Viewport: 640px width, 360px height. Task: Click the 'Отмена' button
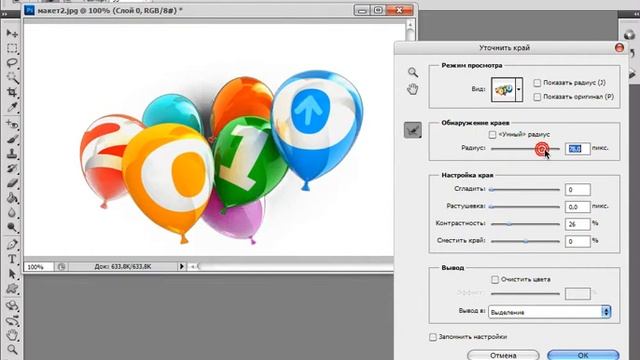coord(503,355)
